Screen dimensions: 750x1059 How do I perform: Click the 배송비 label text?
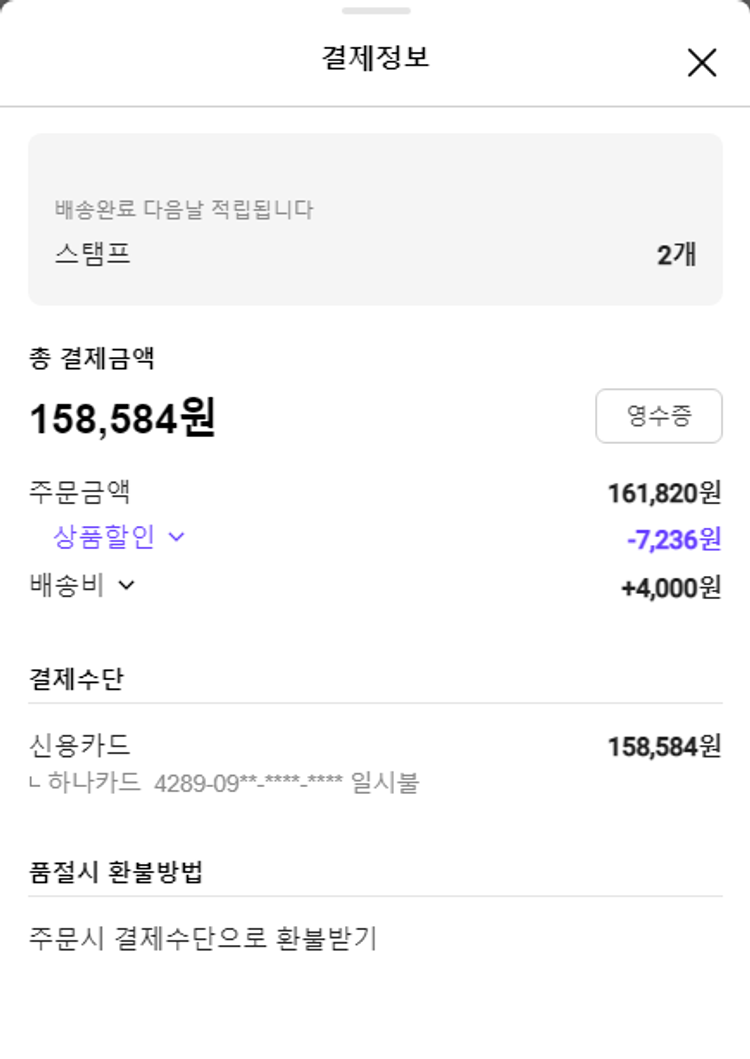(67, 585)
